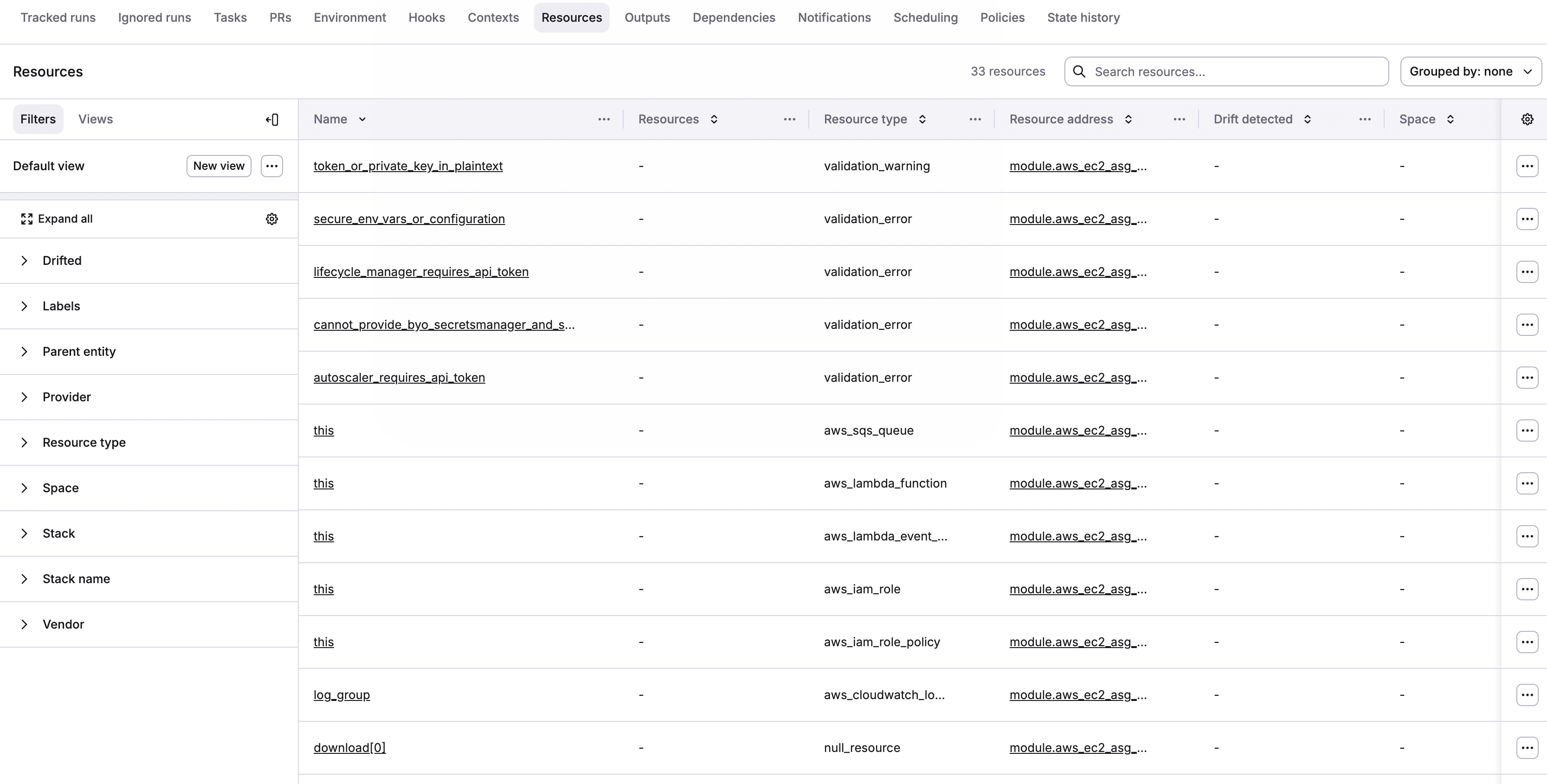Screen dimensions: 1547x784
Task: Open row actions for aws_sqs_queue row
Action: coord(1527,431)
